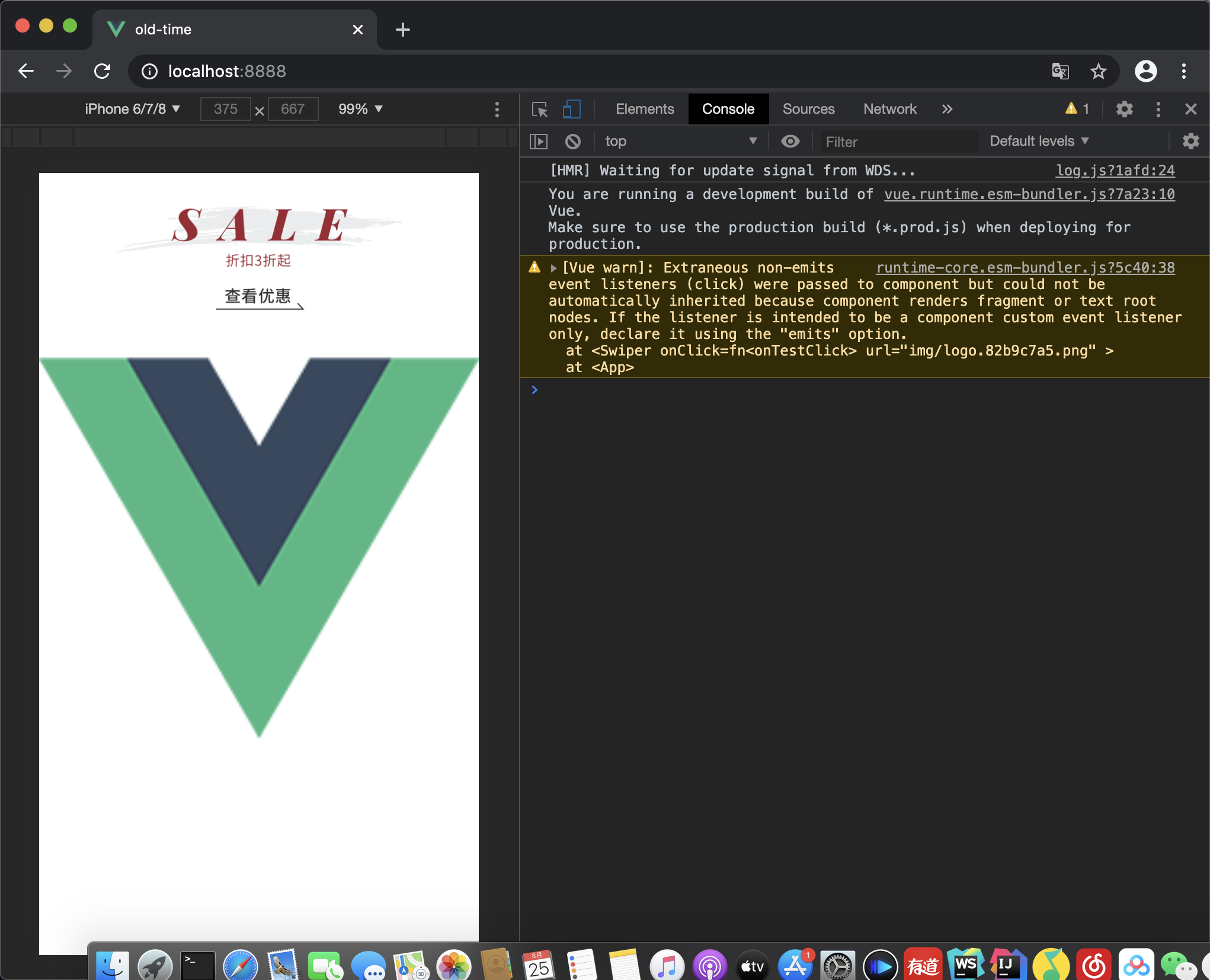
Task: Open site information icon in address bar
Action: (150, 72)
